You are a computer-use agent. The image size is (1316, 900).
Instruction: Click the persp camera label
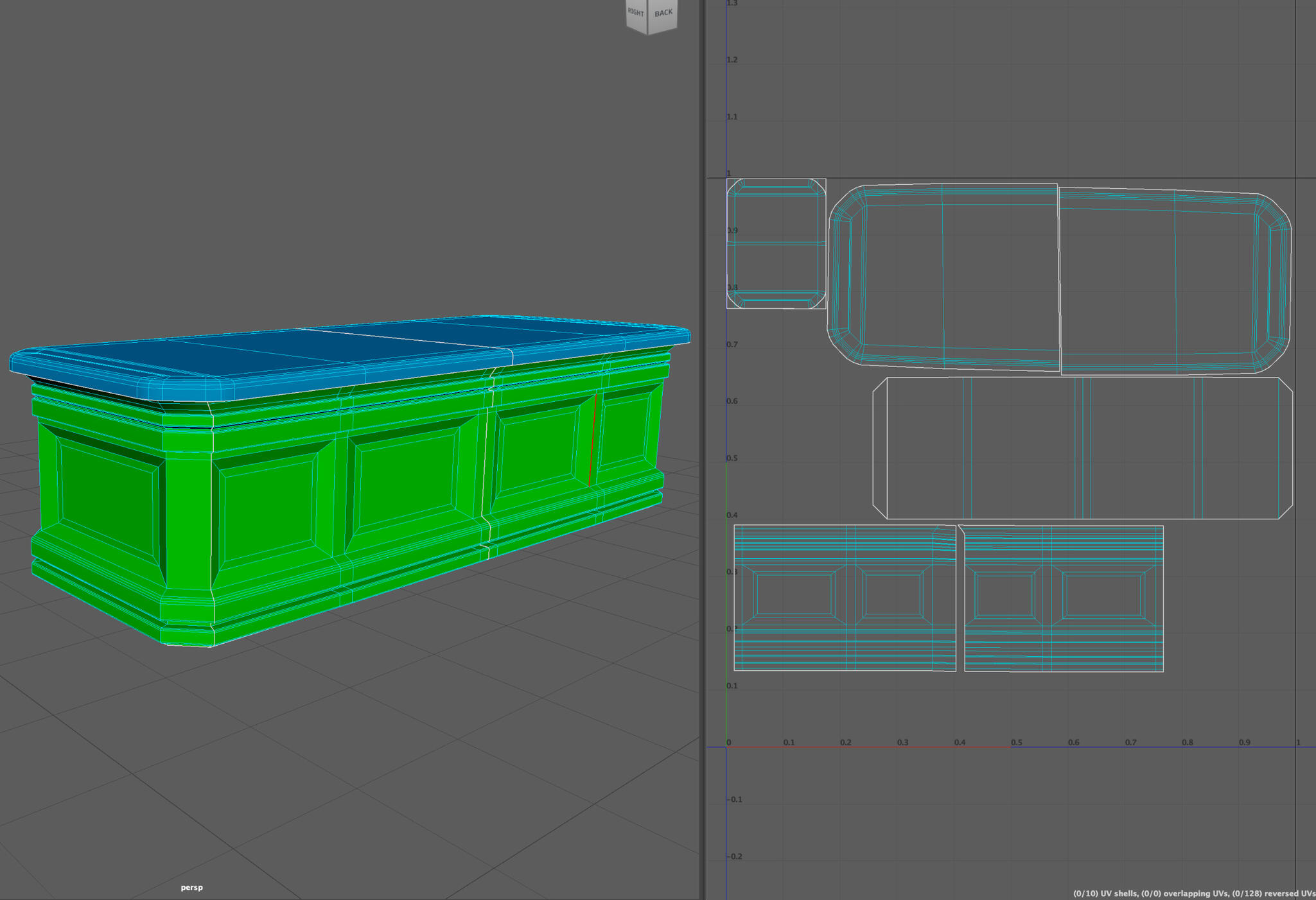[191, 887]
